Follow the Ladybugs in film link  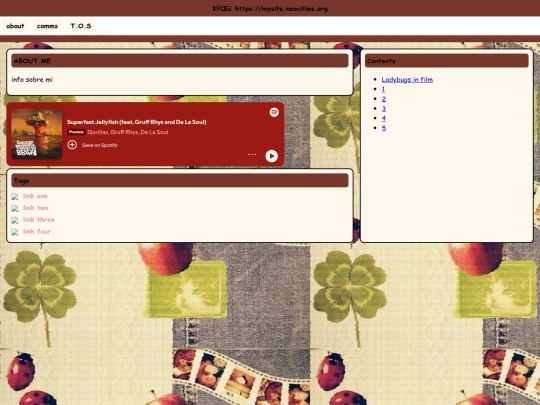[x=407, y=80]
